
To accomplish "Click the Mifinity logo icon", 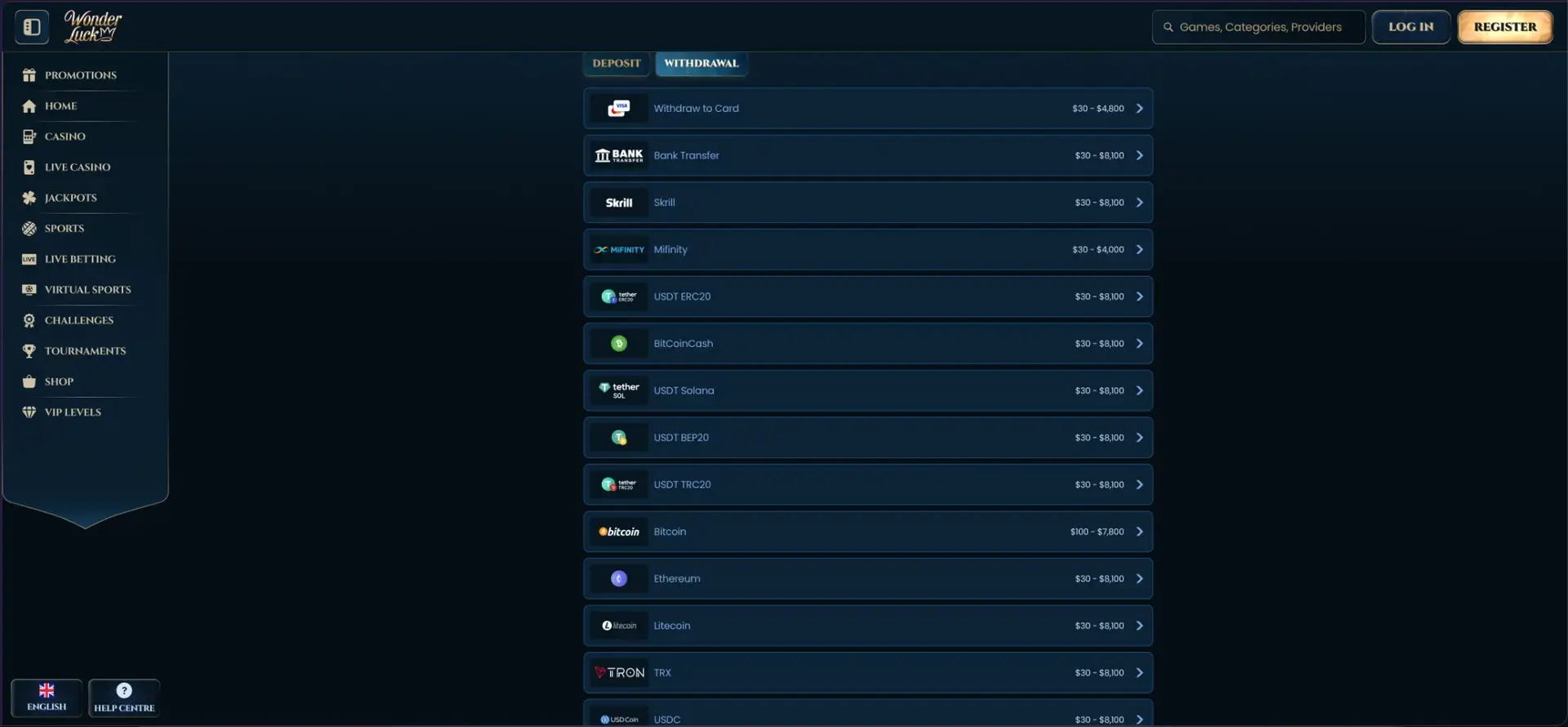I will [x=619, y=250].
